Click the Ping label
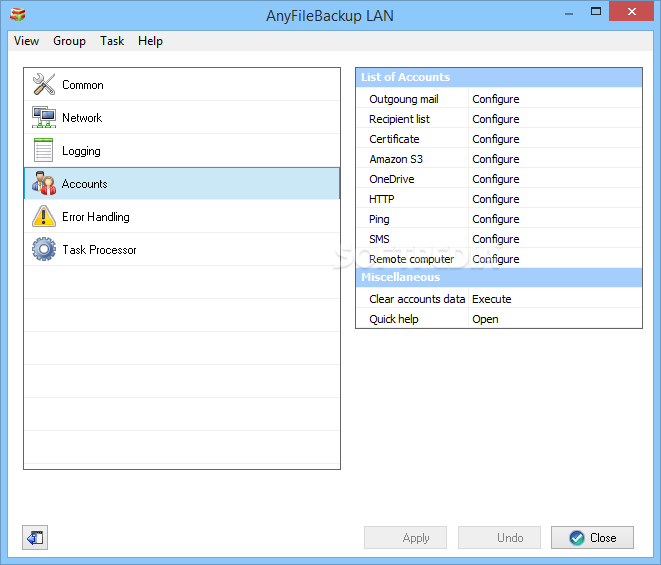The width and height of the screenshot is (661, 565). point(379,219)
